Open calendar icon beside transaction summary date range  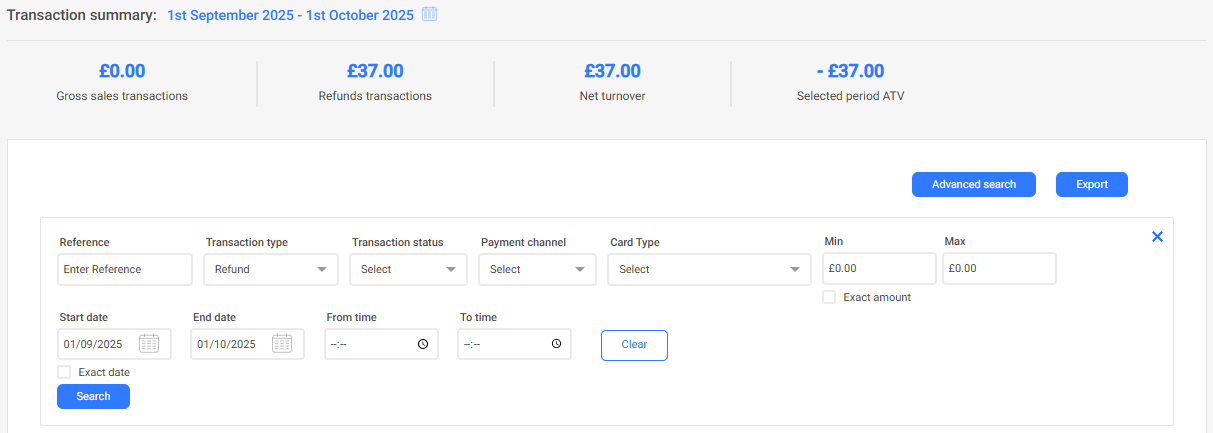[430, 14]
